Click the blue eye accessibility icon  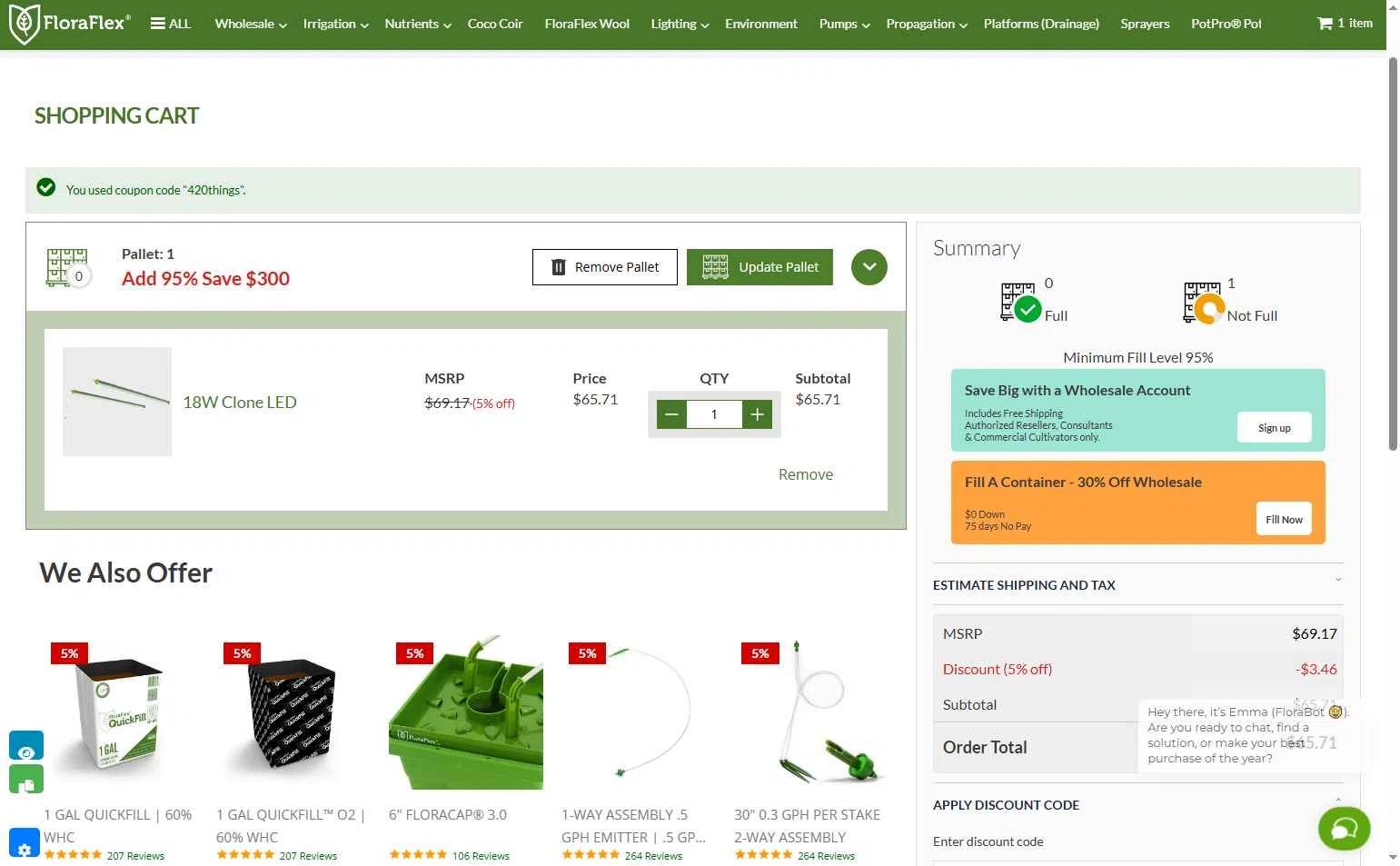point(26,746)
